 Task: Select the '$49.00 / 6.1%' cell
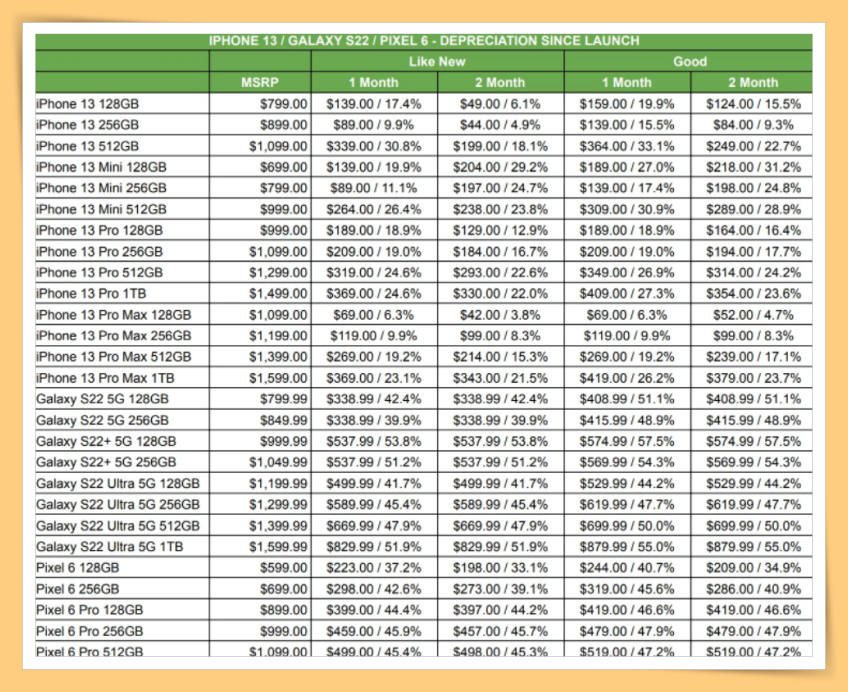(500, 104)
